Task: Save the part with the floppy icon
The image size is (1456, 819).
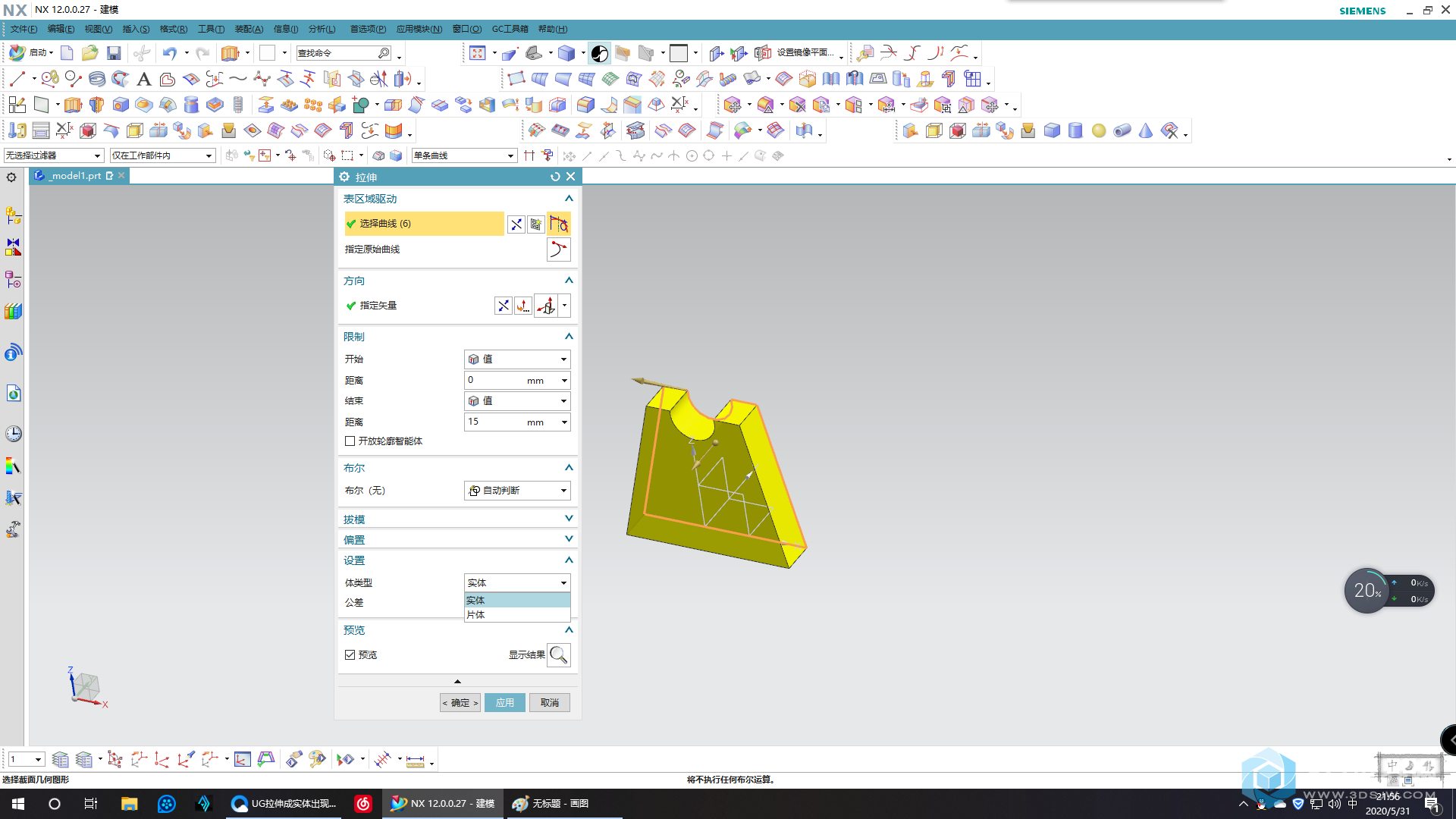Action: pos(114,53)
